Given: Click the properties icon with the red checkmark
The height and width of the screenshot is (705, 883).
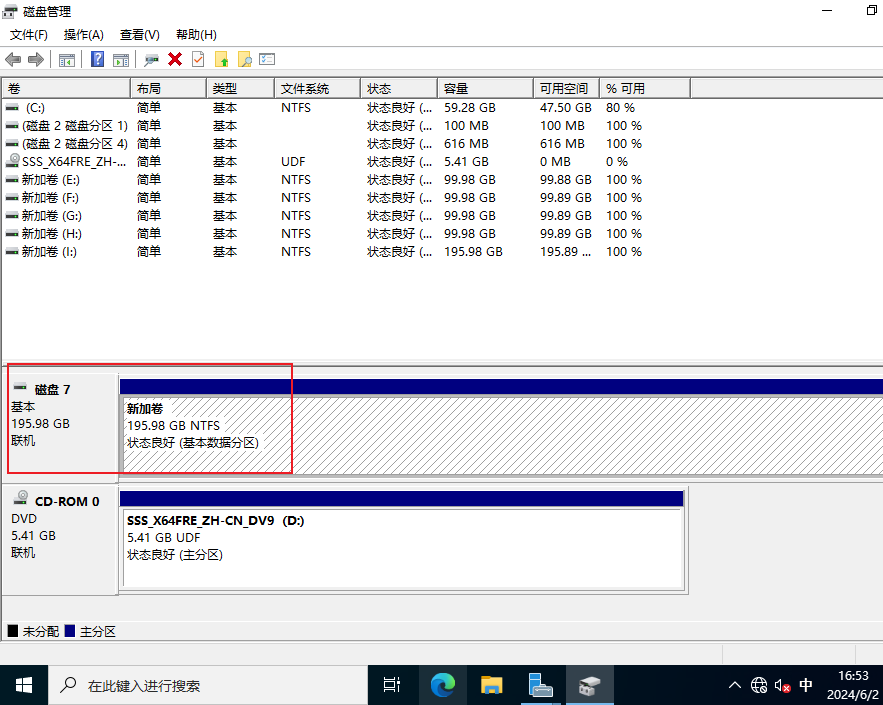Looking at the screenshot, I should pos(198,60).
